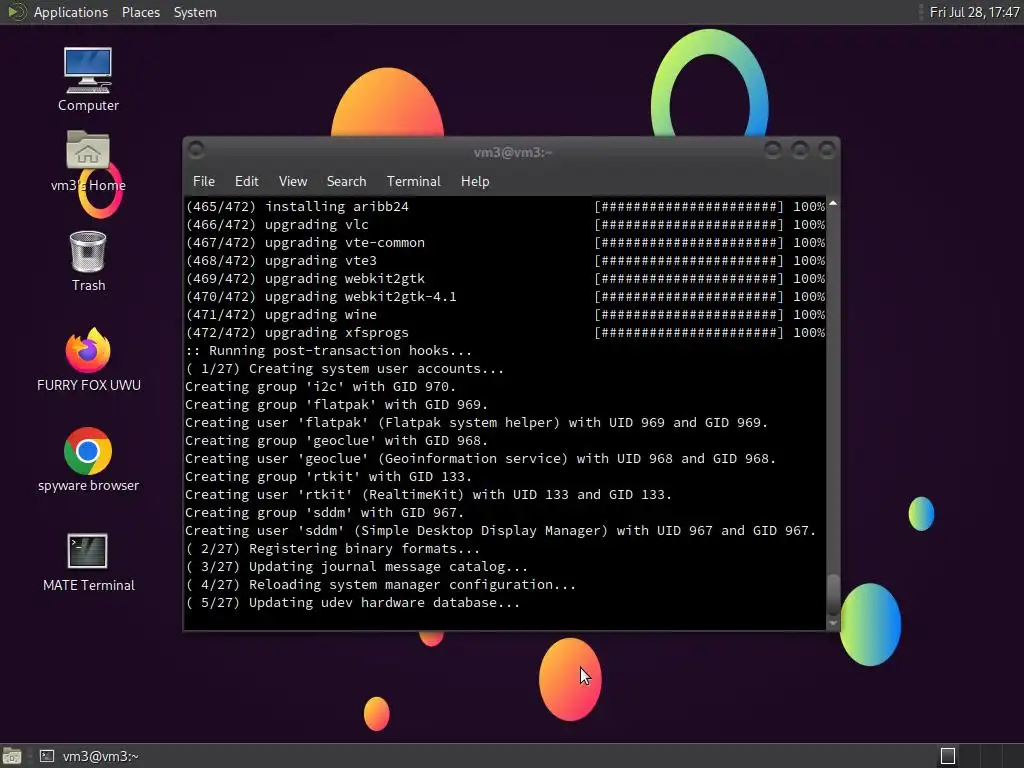
Task: Open the terminal Search menu
Action: coord(346,182)
